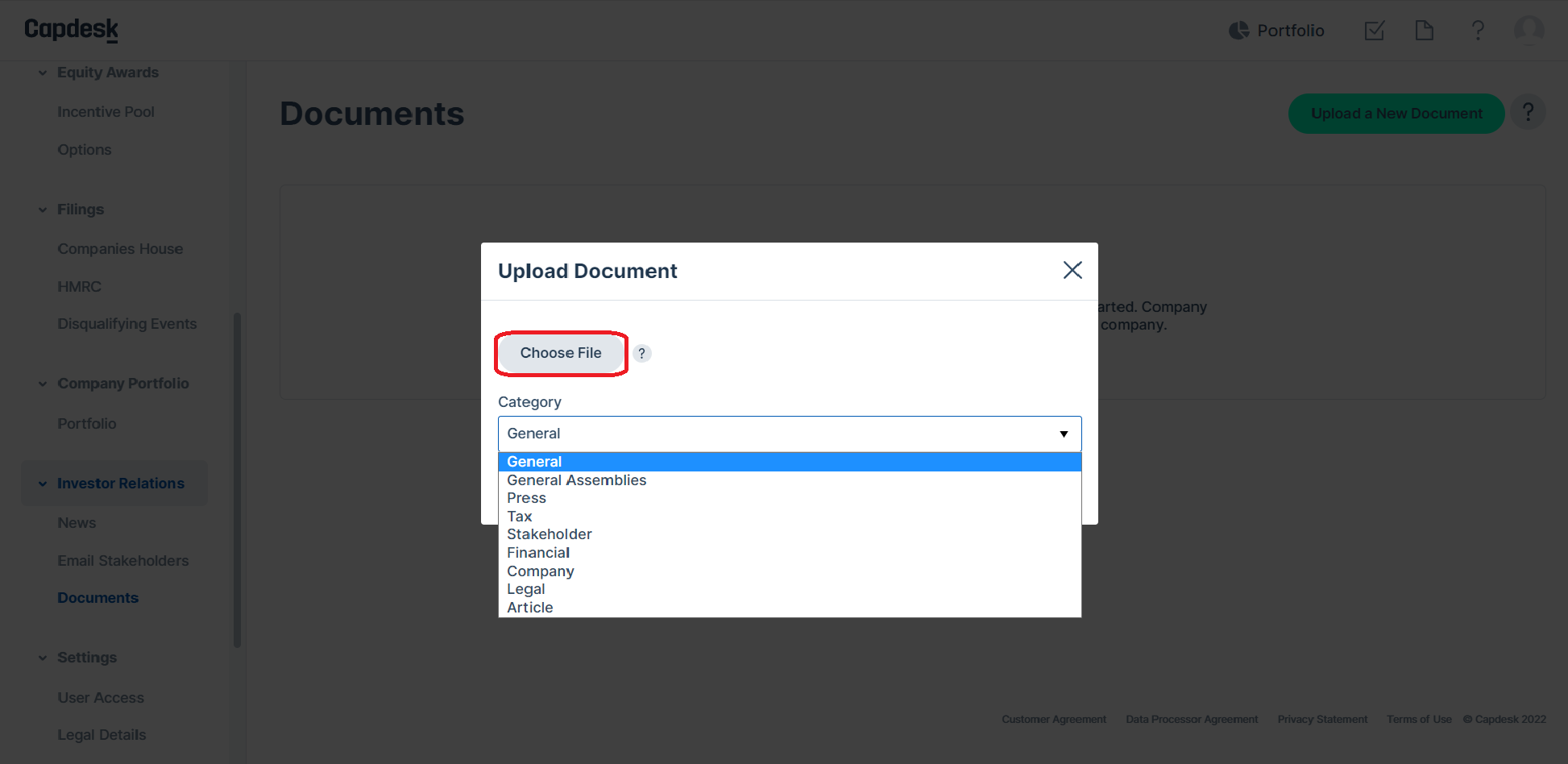The height and width of the screenshot is (764, 1568).
Task: Collapse the Equity Awards section
Action: (x=43, y=73)
